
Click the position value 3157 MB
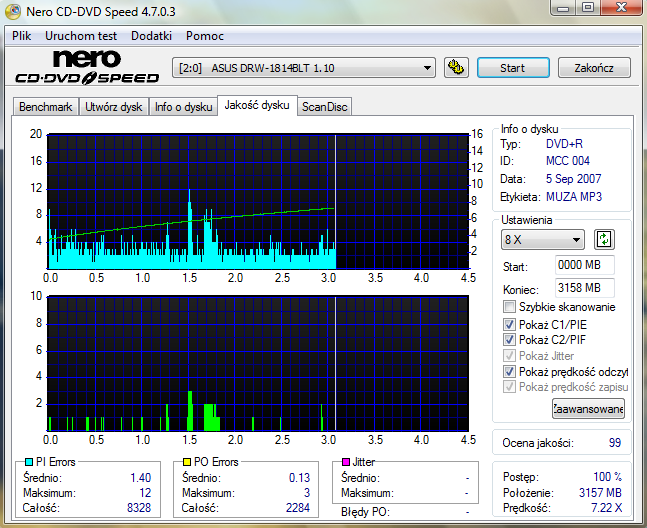[600, 493]
